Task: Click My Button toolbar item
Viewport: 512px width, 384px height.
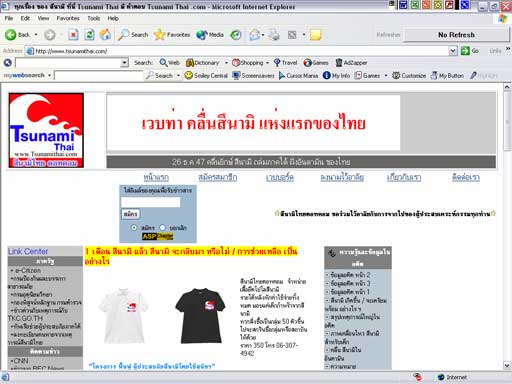Action: 447,76
